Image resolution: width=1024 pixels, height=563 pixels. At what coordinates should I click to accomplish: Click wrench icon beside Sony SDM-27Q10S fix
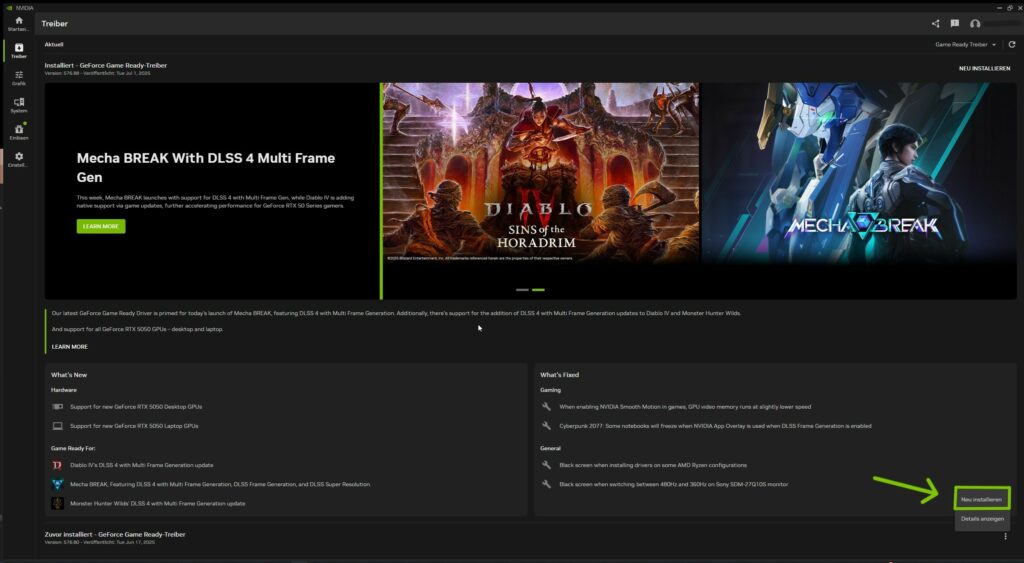[x=546, y=484]
